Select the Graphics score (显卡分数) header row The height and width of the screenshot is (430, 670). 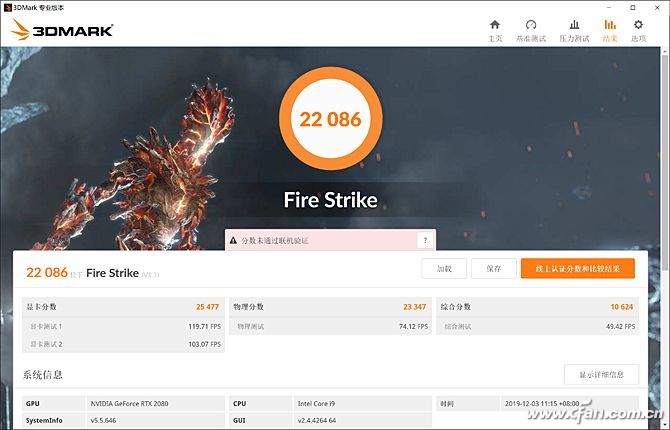[123, 306]
